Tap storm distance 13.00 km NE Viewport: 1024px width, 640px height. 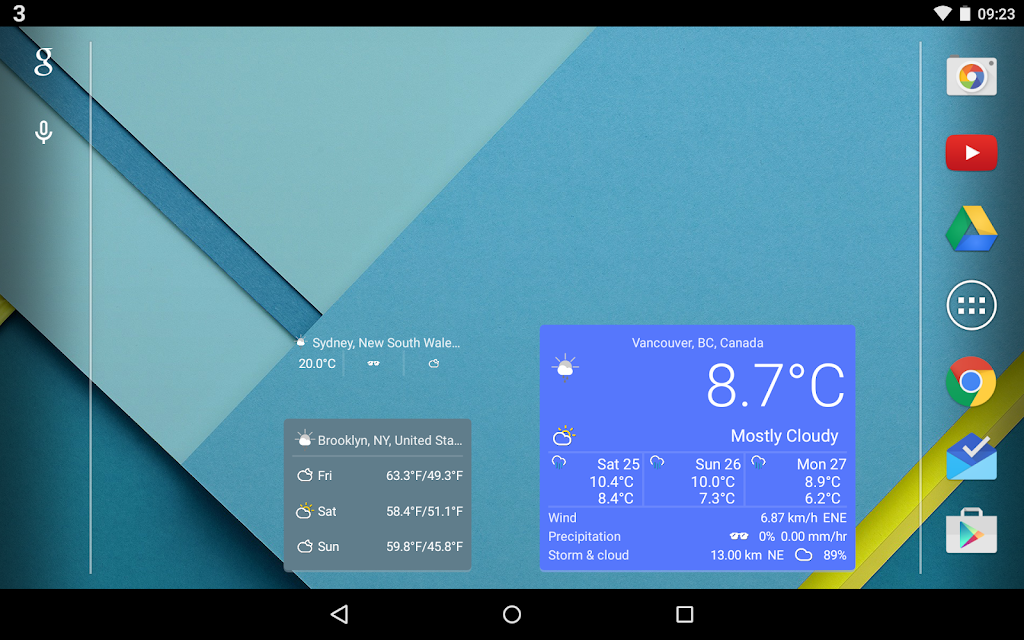click(x=747, y=555)
